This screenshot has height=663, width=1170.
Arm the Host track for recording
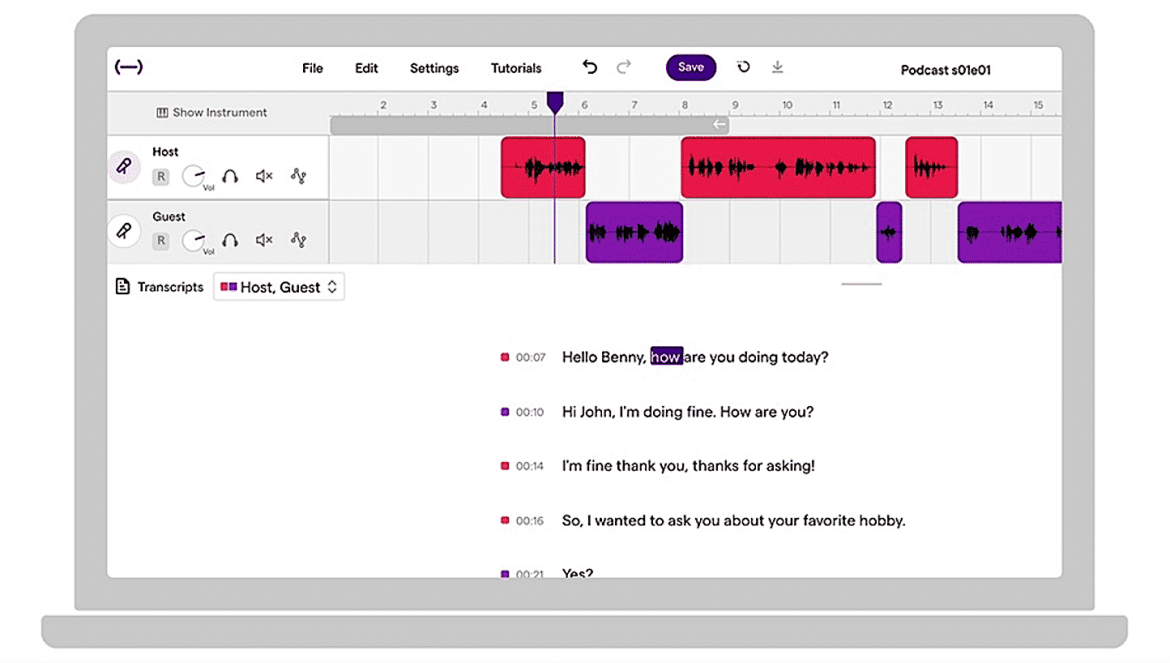(160, 175)
